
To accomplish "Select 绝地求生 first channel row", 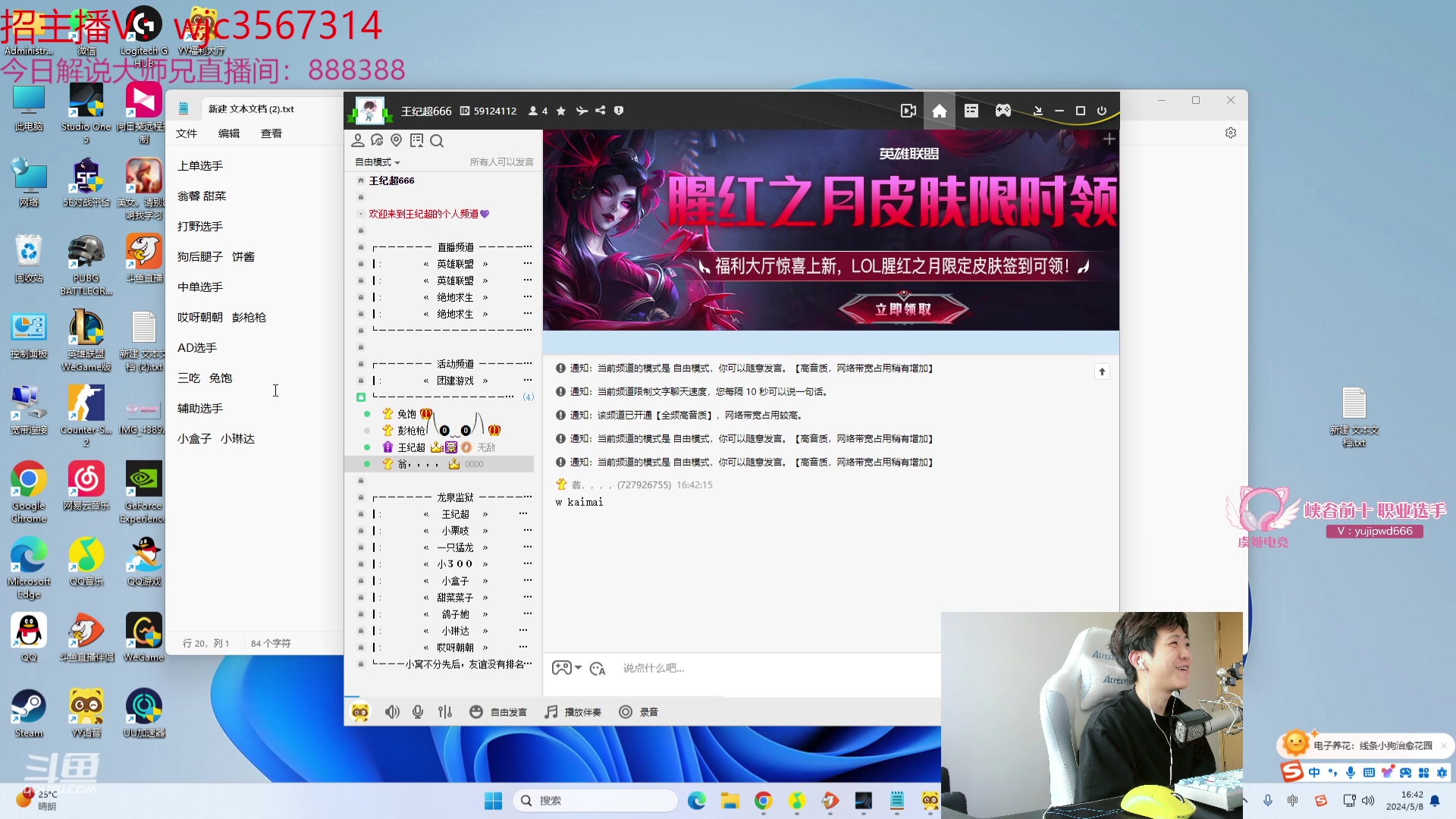I will click(x=455, y=297).
